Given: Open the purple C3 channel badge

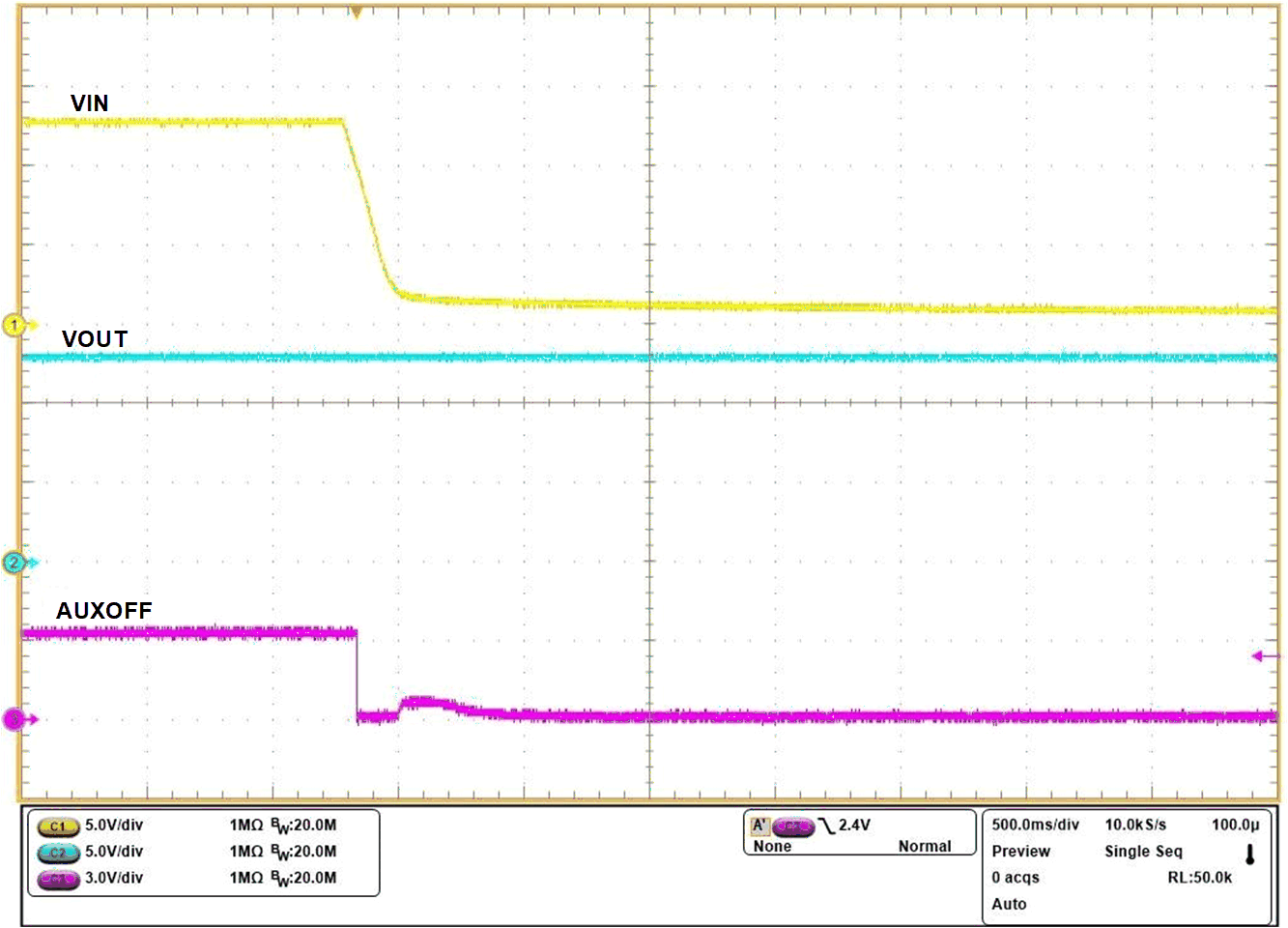Looking at the screenshot, I should (x=56, y=881).
